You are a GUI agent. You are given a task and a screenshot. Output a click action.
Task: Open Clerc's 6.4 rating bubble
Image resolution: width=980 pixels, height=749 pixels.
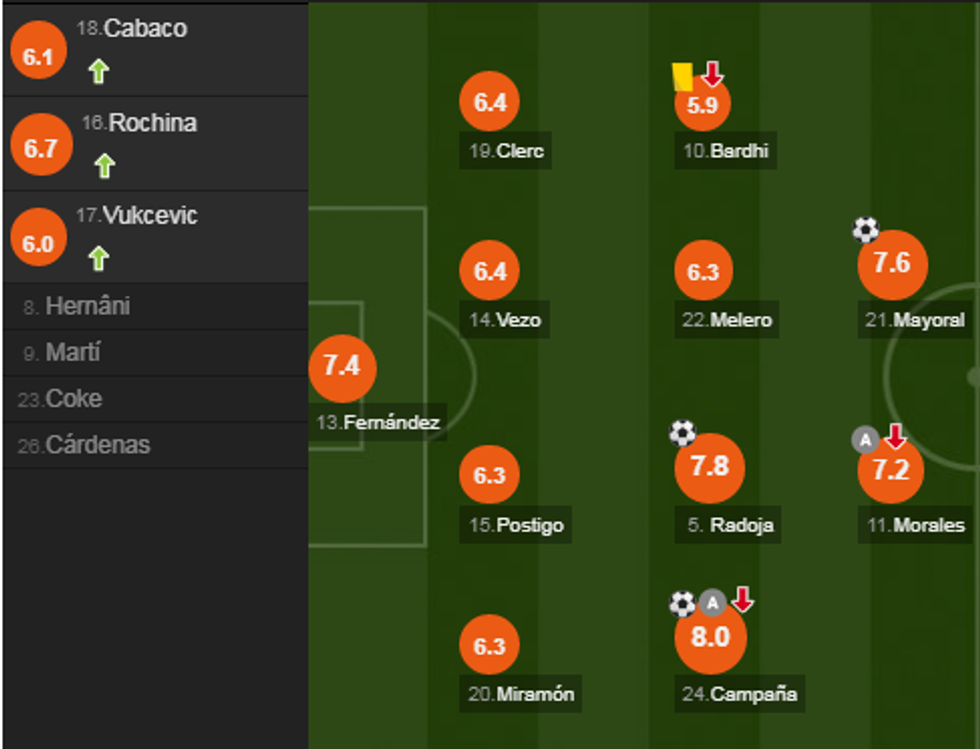tap(490, 103)
